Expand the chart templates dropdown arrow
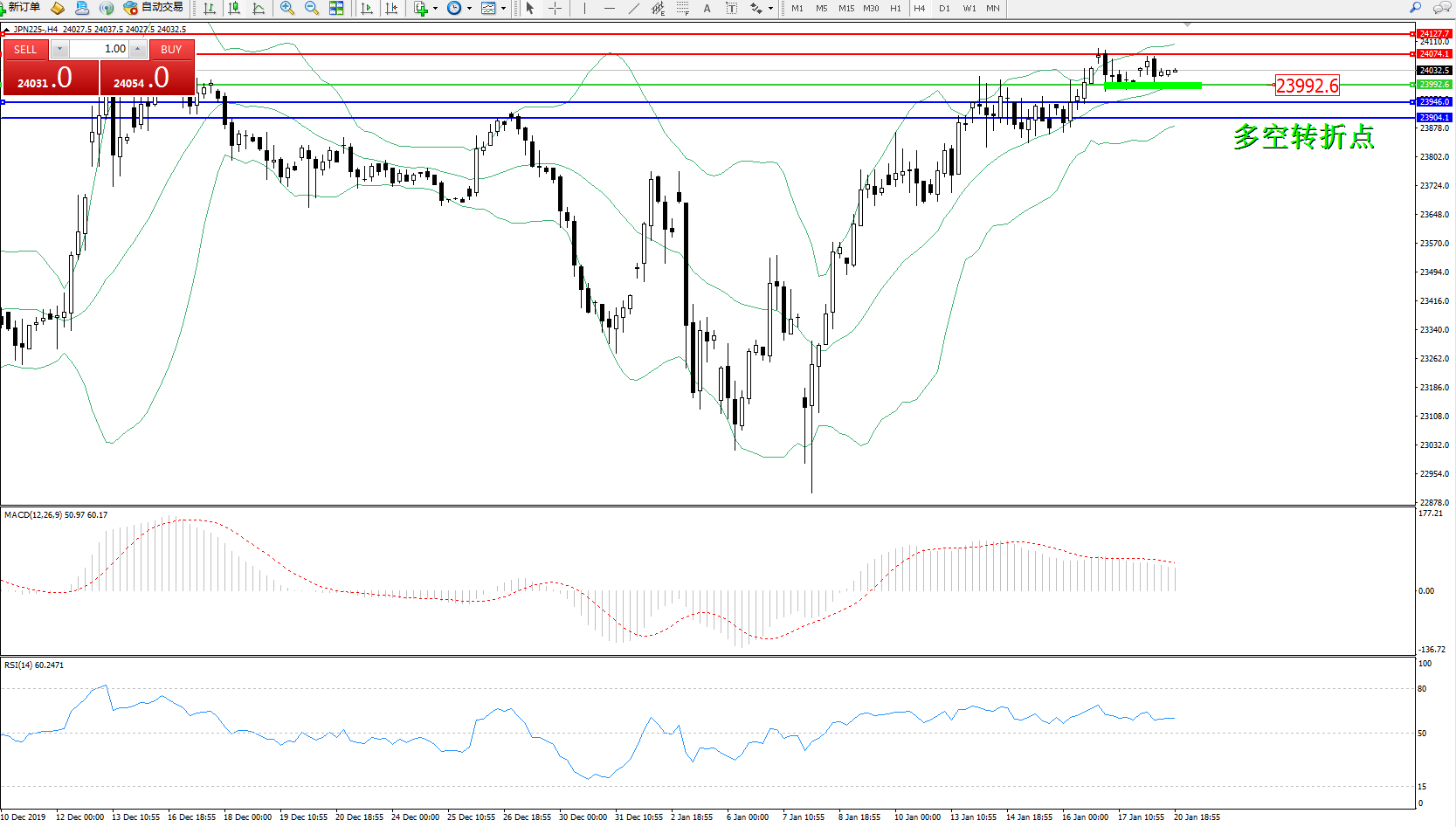Screen dimensions: 1456x827 [503, 8]
